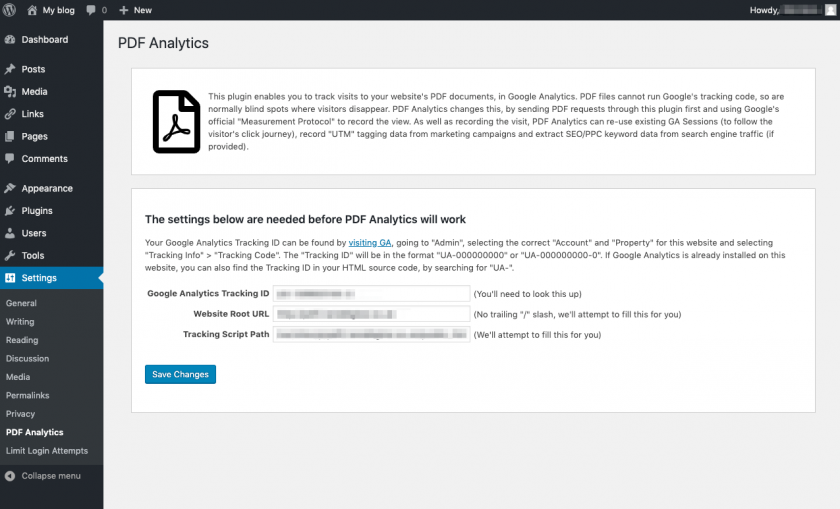840x509 pixels.
Task: Follow the visiting GA link
Action: tap(370, 243)
